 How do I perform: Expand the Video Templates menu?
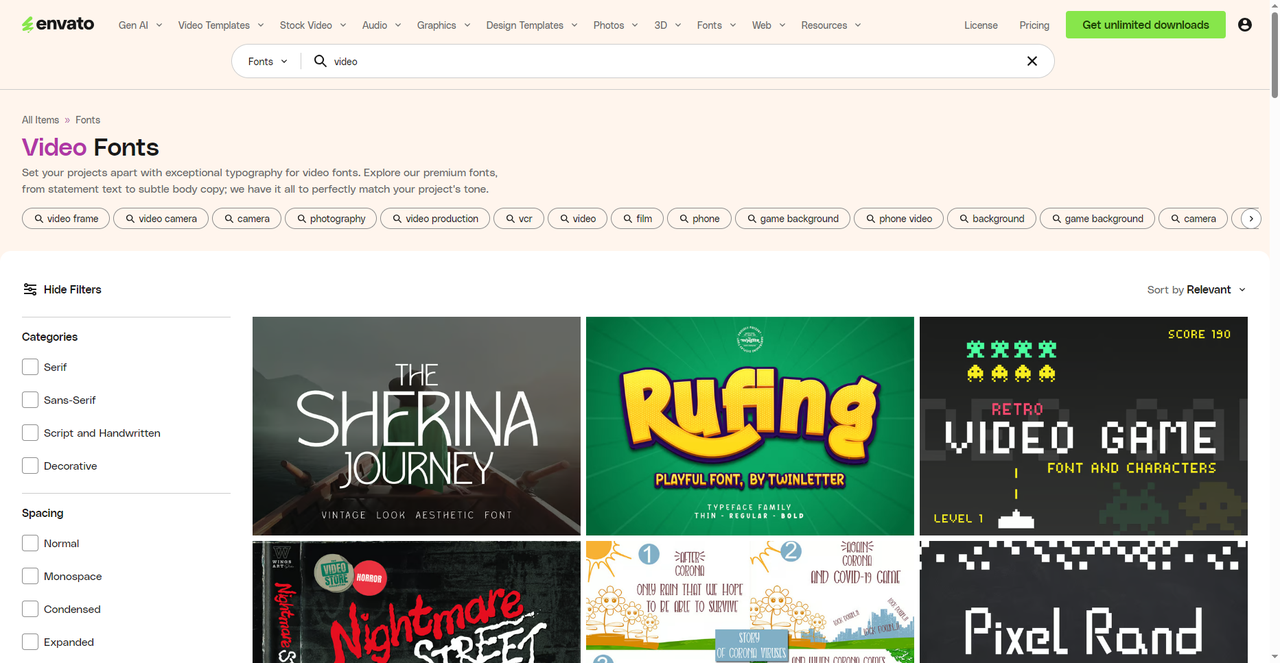tap(221, 25)
